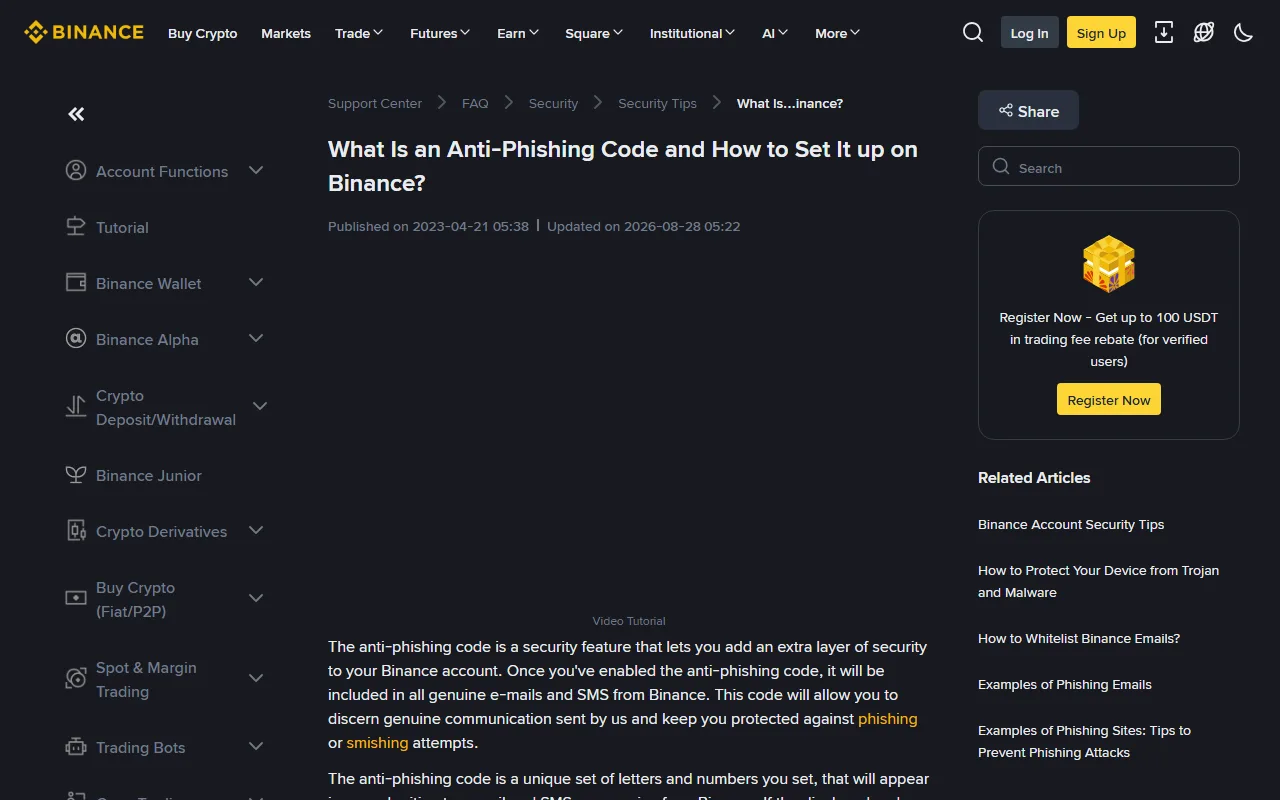
Task: Go to Markets in top navigation
Action: 286,33
